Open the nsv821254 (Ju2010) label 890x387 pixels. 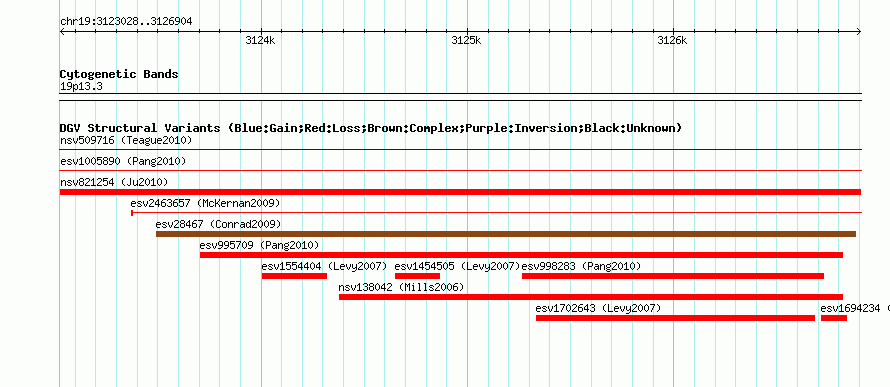point(114,182)
